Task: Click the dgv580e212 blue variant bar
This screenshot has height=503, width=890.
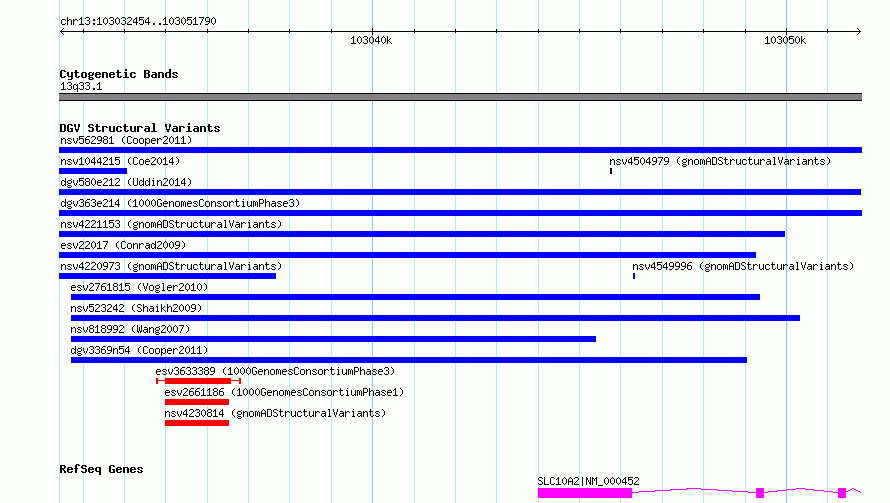Action: [460, 192]
